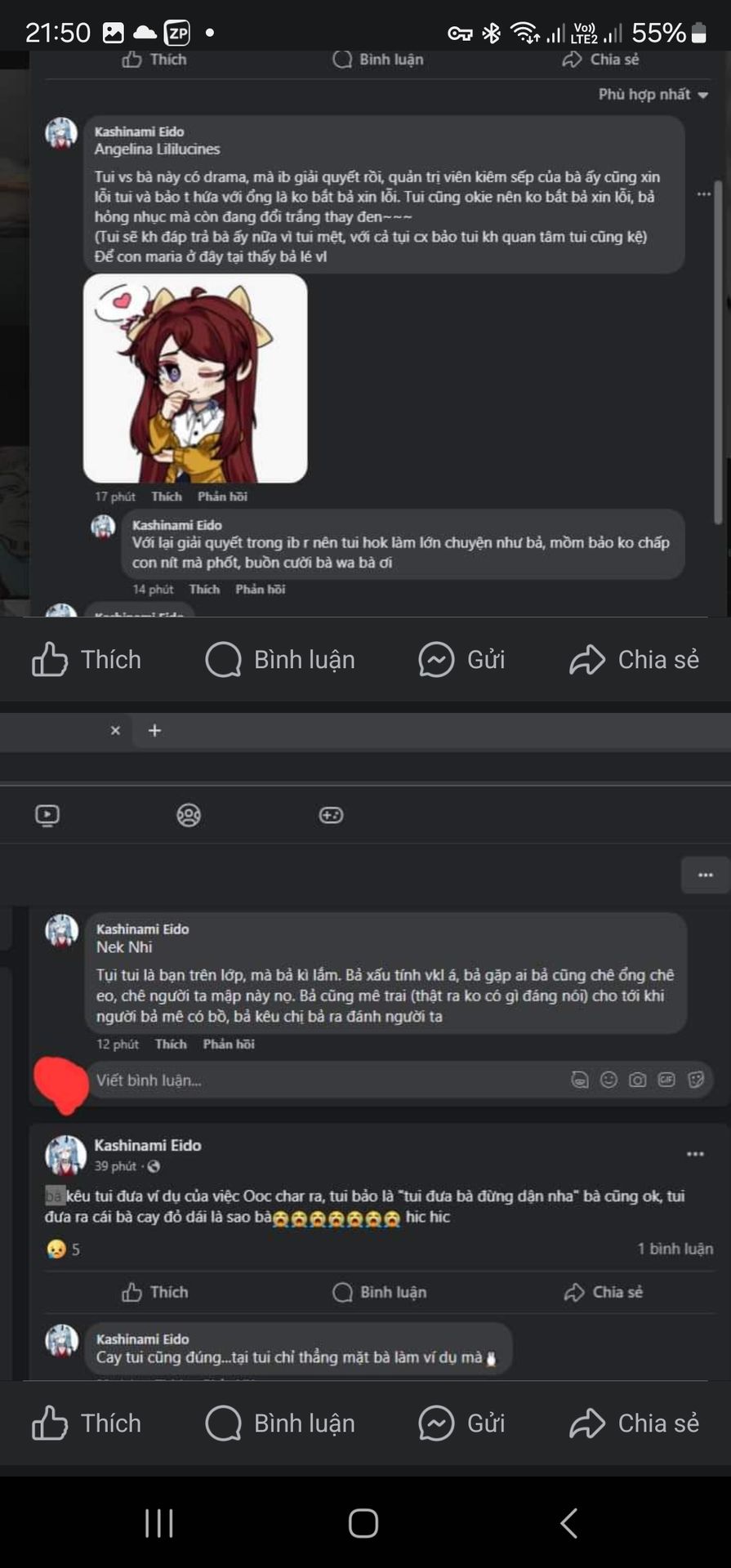This screenshot has width=731, height=1568.
Task: Open the groups tab icon
Action: (x=189, y=815)
